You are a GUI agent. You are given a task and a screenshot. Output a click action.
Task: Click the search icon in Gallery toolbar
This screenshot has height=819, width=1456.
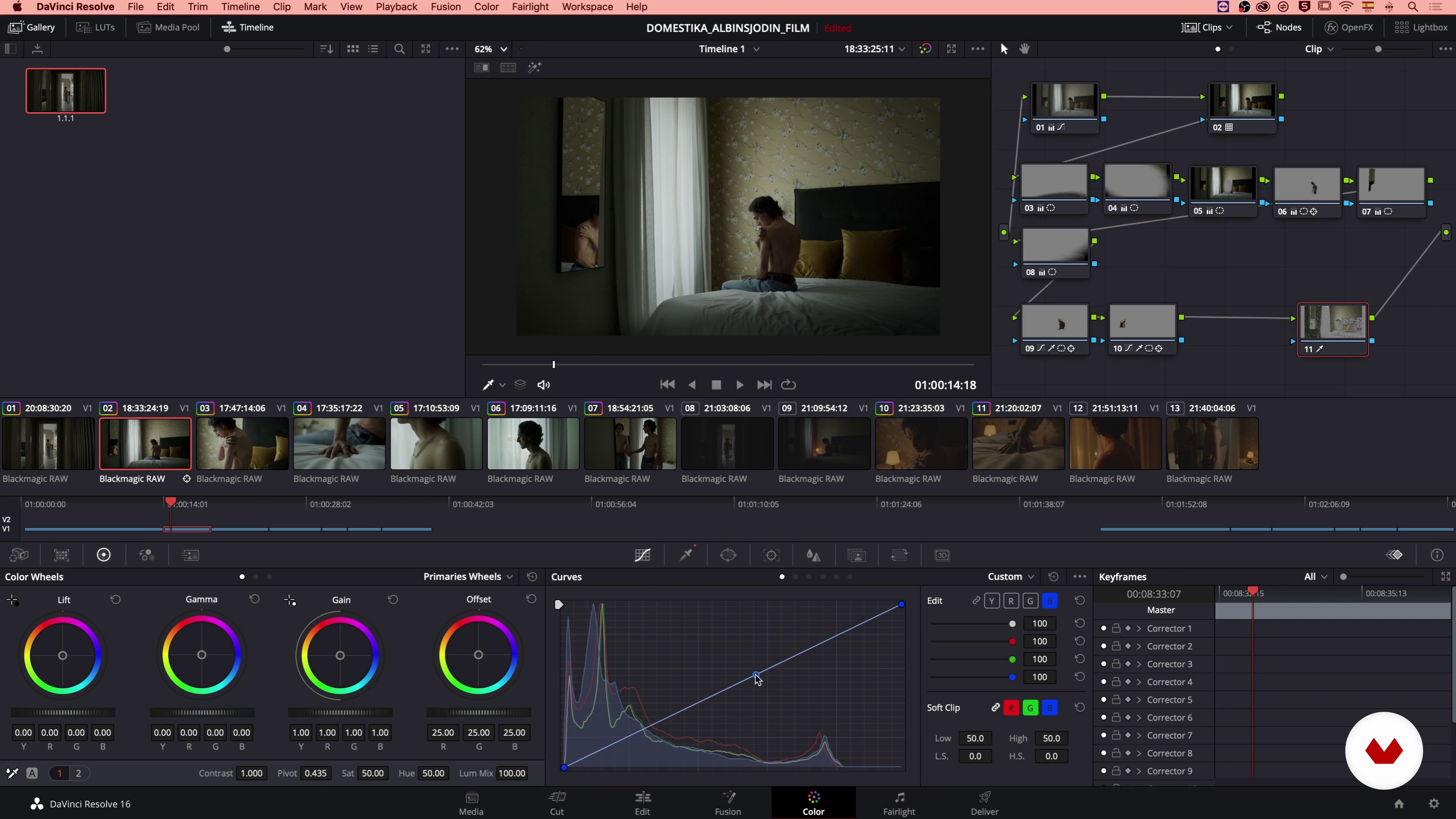[x=400, y=49]
